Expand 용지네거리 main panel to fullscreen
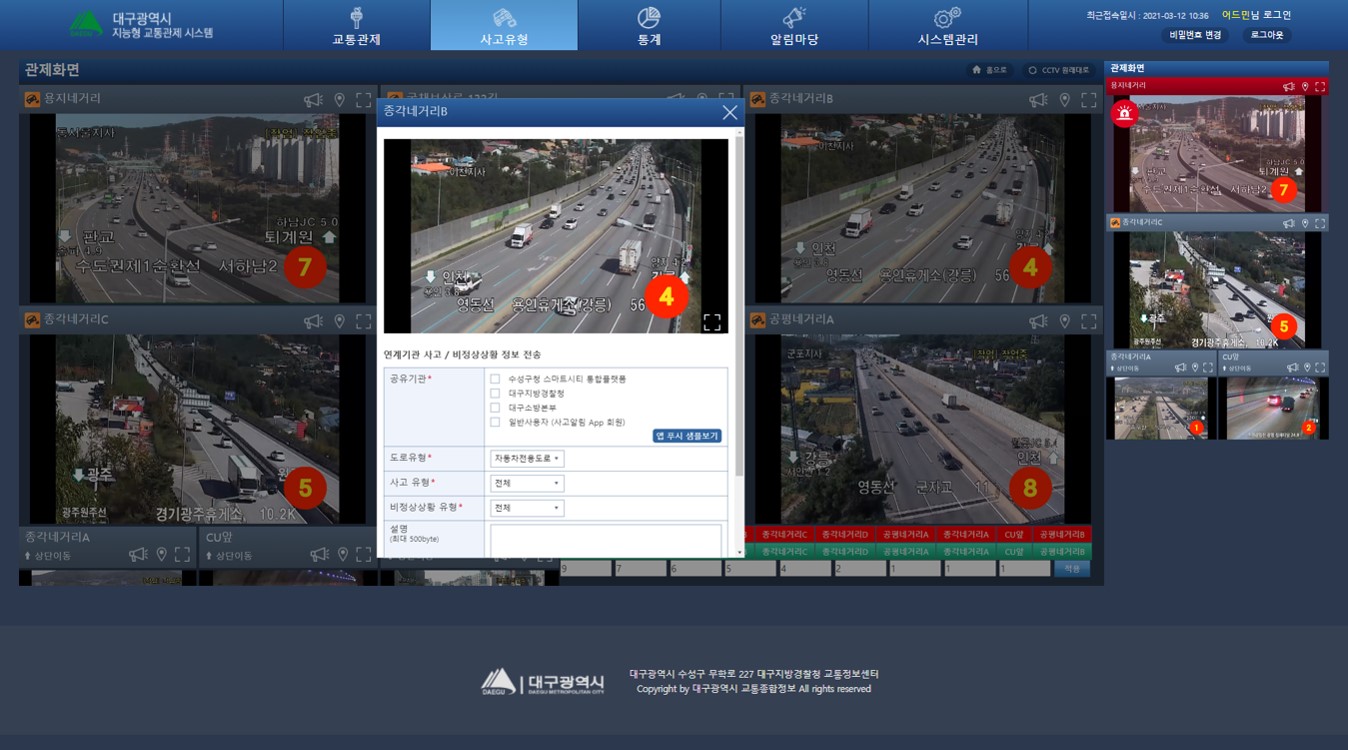Viewport: 1348px width, 750px height. (x=364, y=100)
